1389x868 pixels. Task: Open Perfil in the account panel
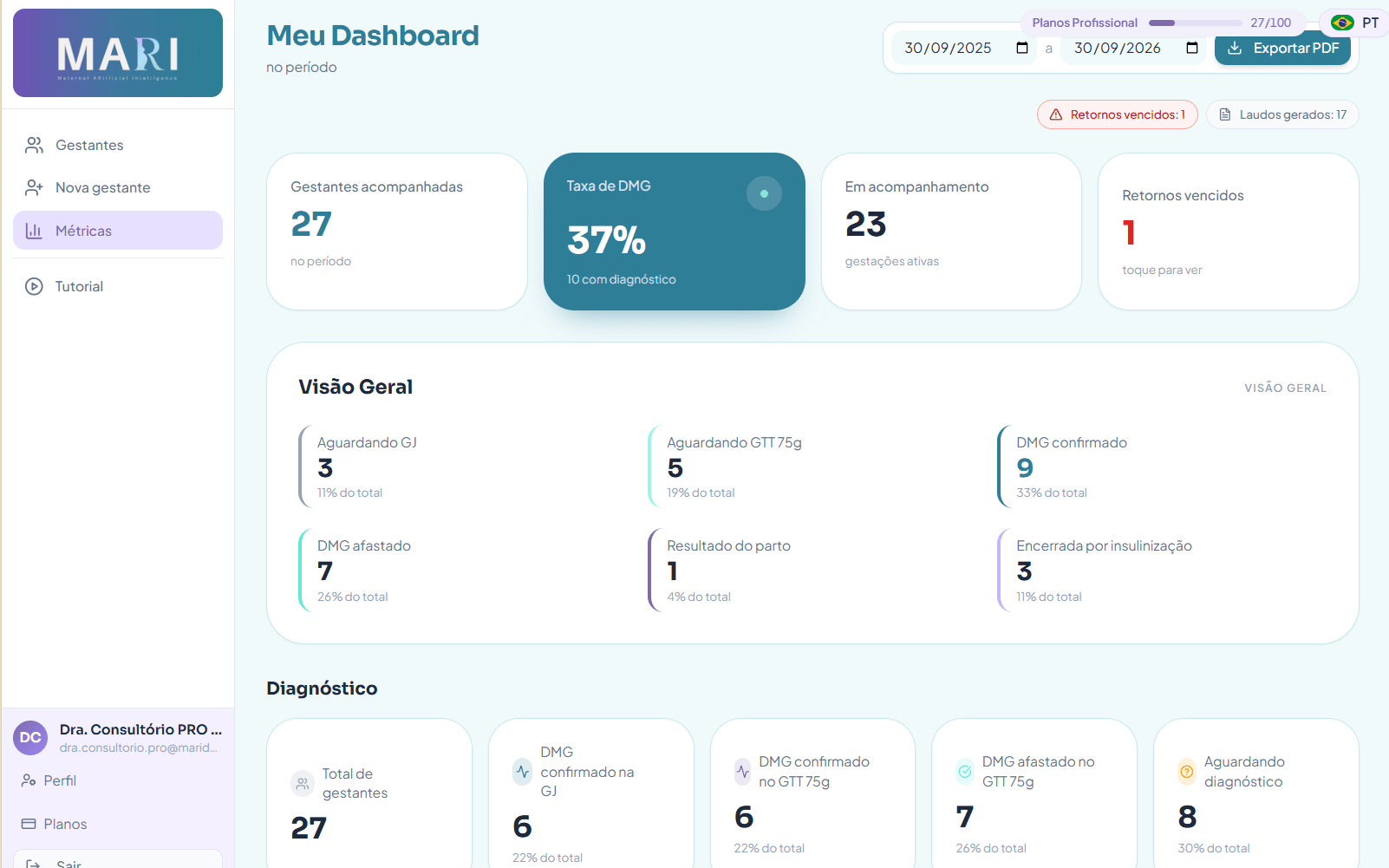click(118, 780)
